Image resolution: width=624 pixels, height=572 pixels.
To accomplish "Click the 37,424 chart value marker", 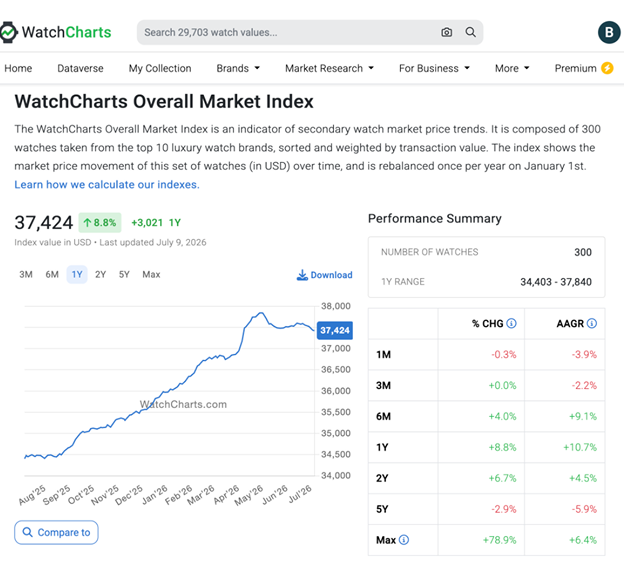I will tap(335, 330).
